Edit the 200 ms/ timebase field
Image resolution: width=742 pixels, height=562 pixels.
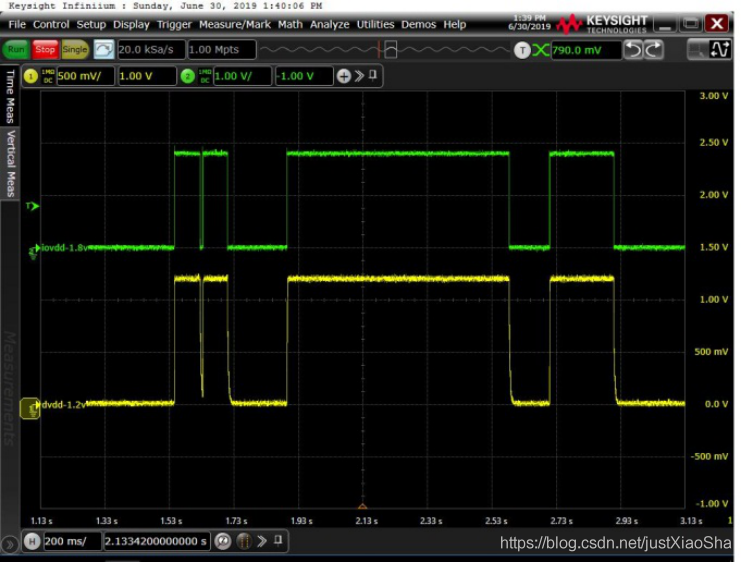pos(72,541)
